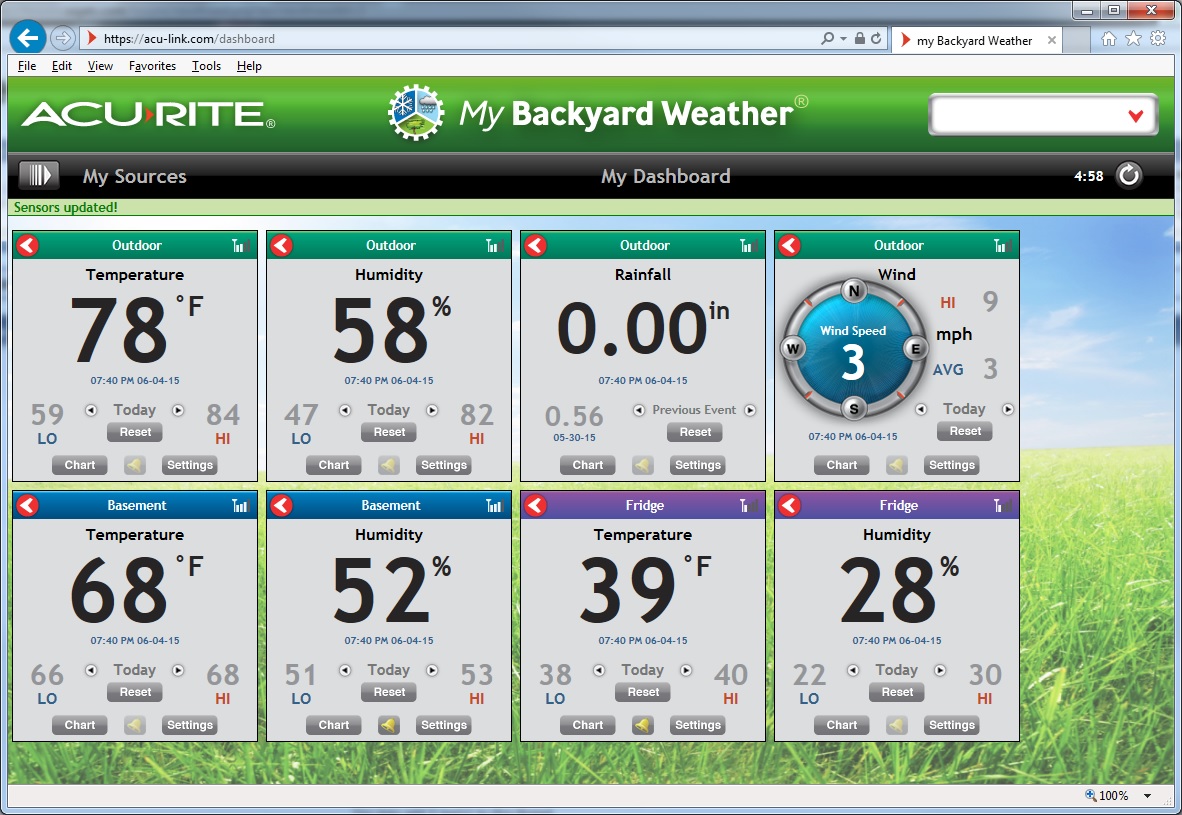Toggle the alarm bell on Basement Humidity
The width and height of the screenshot is (1182, 815).
389,725
